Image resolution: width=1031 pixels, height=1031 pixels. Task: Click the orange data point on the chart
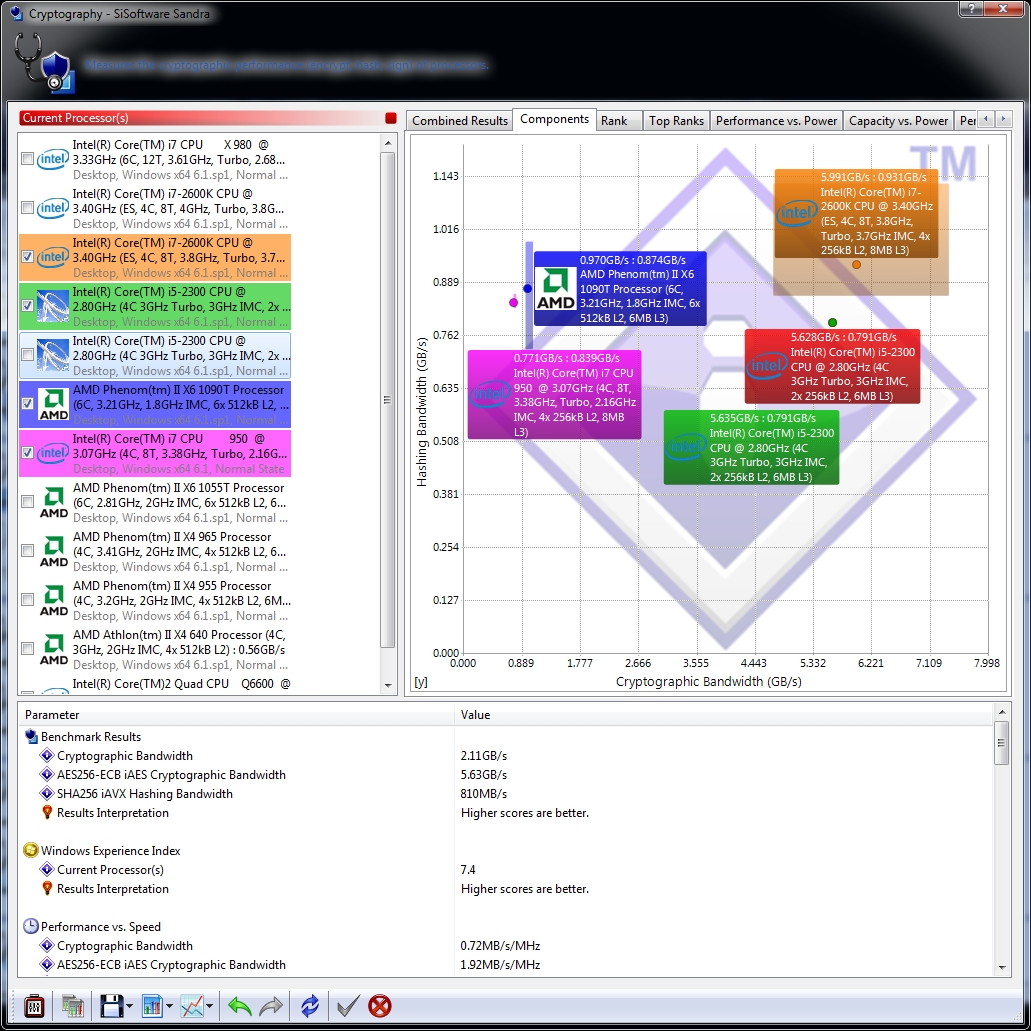856,264
